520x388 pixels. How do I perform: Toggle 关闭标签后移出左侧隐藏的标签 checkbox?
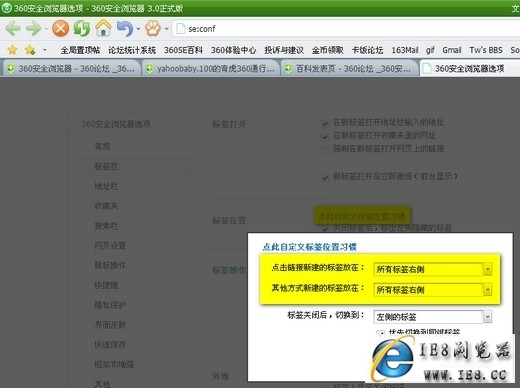[325, 229]
